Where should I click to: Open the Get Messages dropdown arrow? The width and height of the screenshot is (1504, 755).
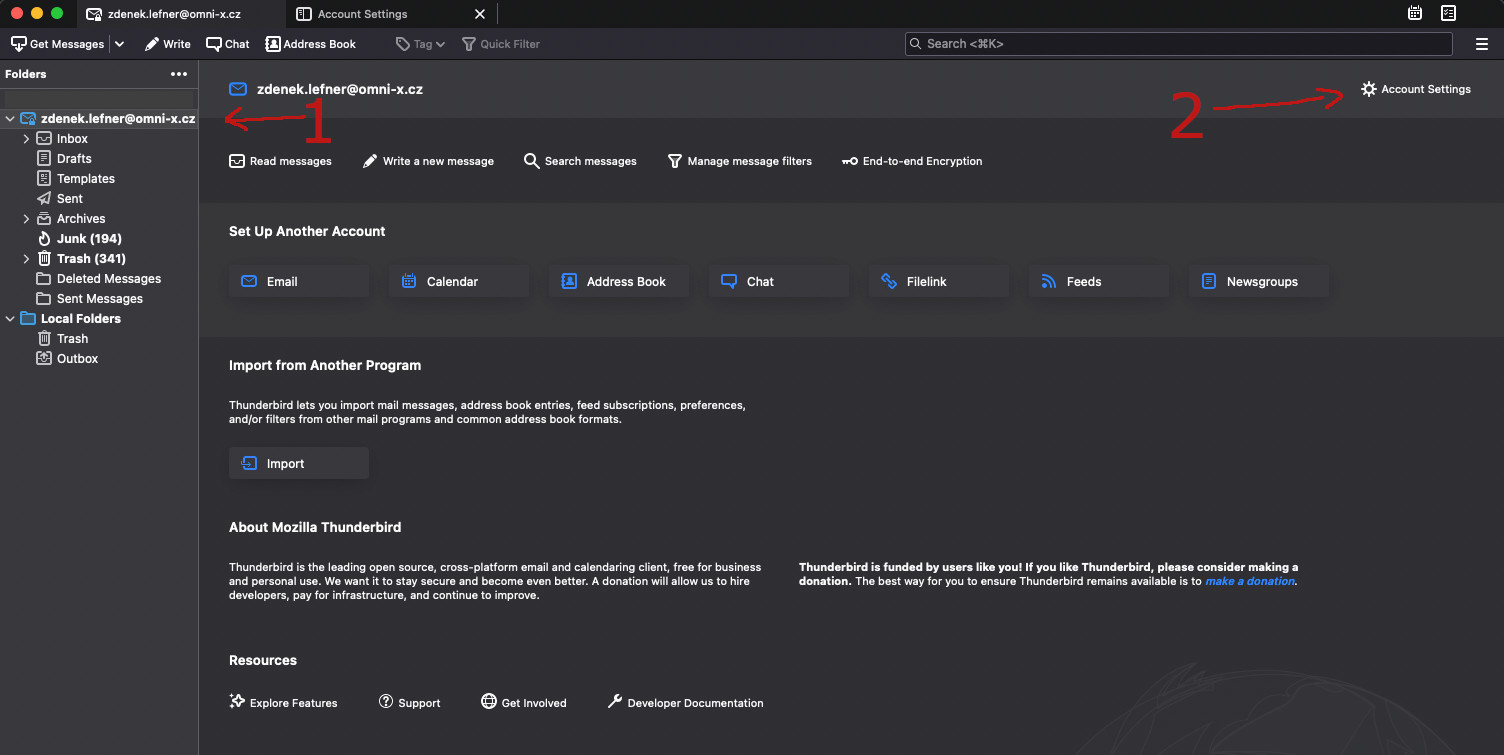120,44
